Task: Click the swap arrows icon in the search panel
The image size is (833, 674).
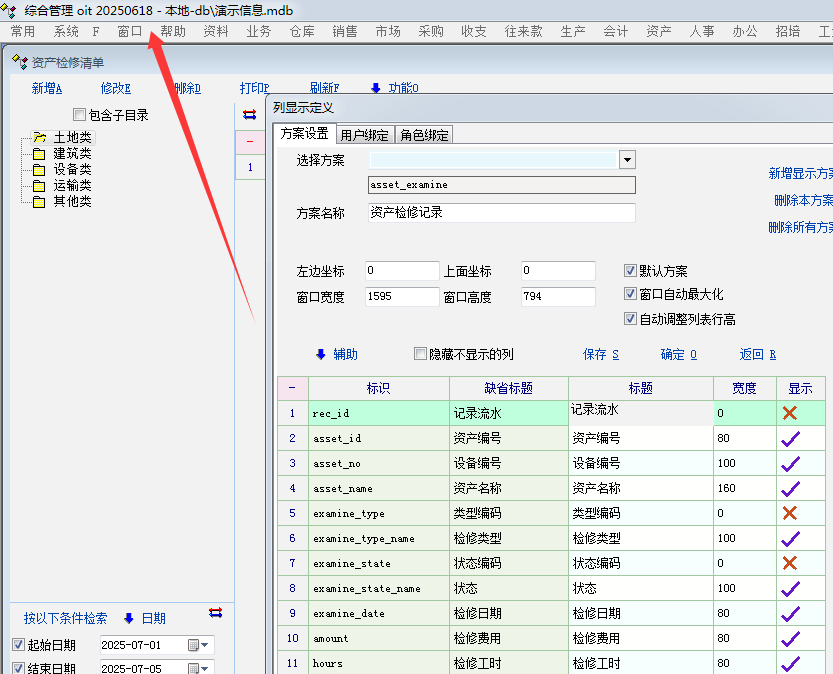Action: [x=215, y=613]
